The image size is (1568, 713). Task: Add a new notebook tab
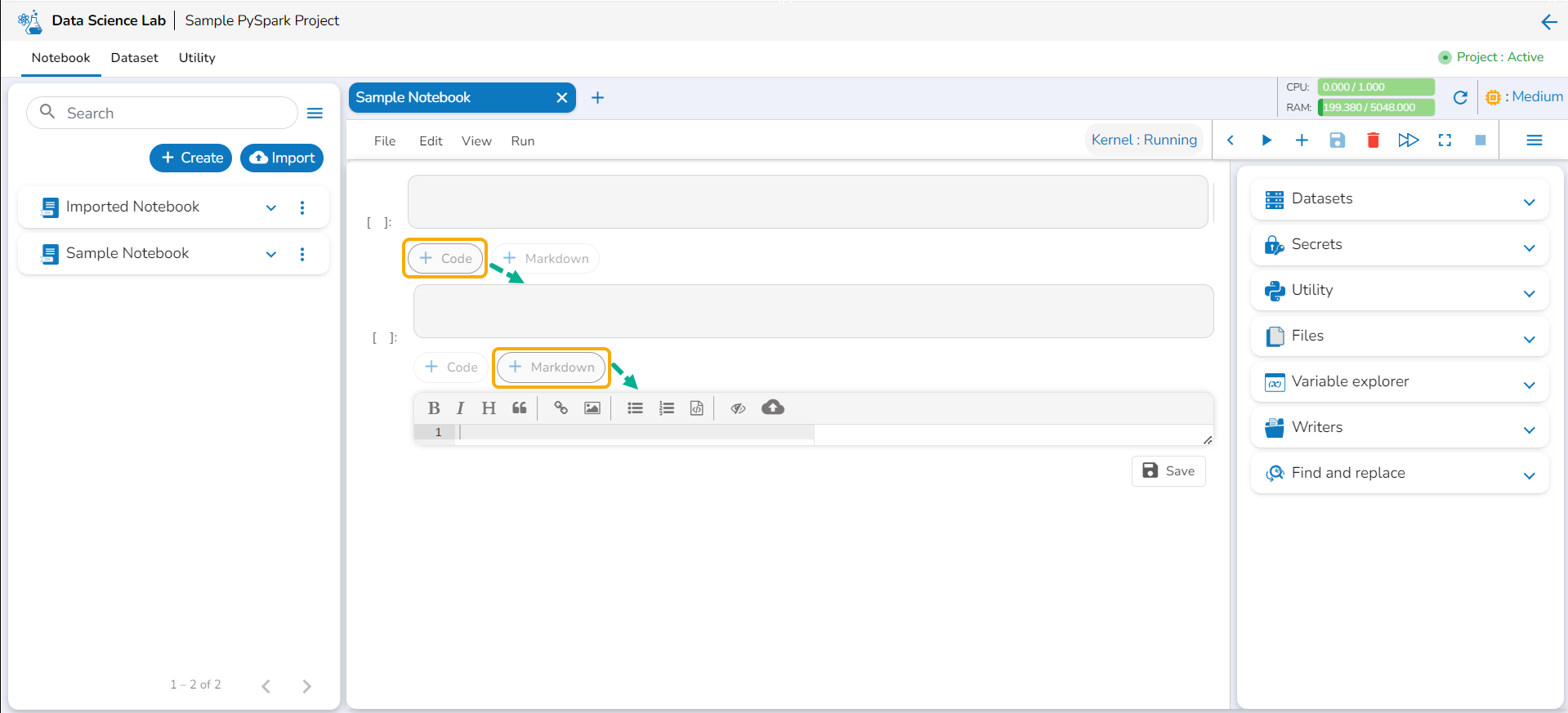[597, 98]
